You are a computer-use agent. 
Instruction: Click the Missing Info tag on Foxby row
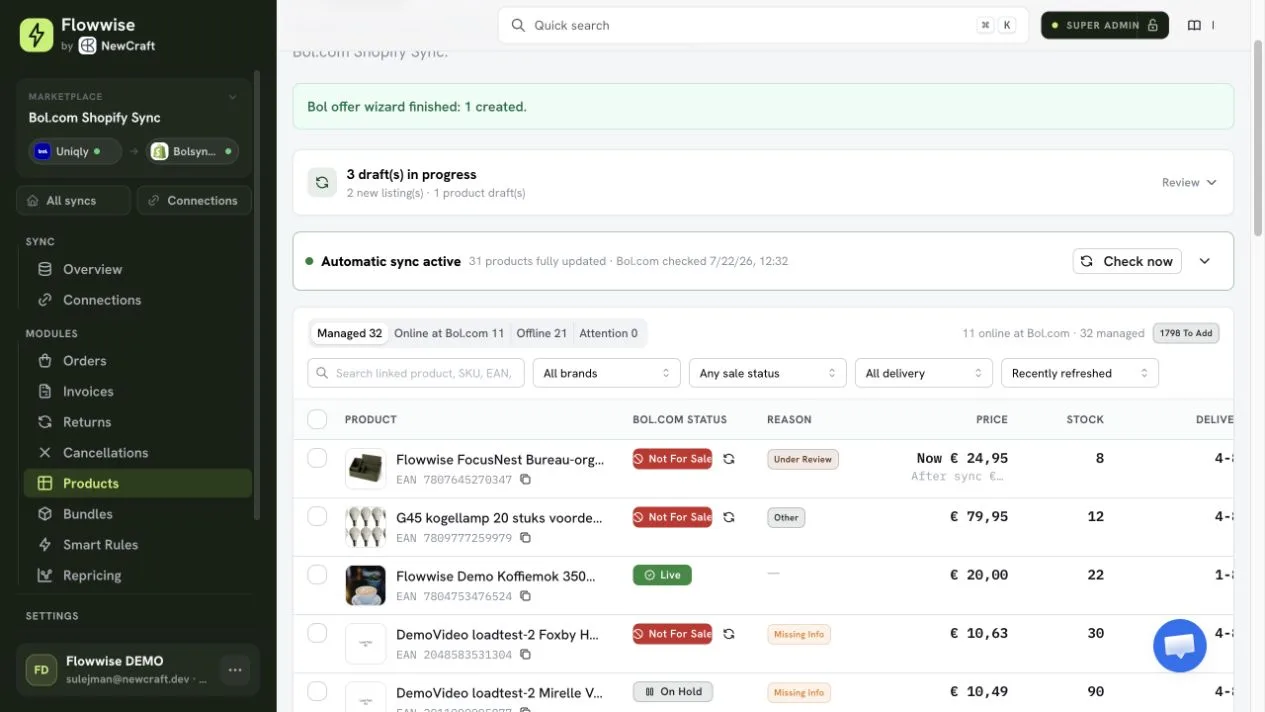click(x=799, y=634)
